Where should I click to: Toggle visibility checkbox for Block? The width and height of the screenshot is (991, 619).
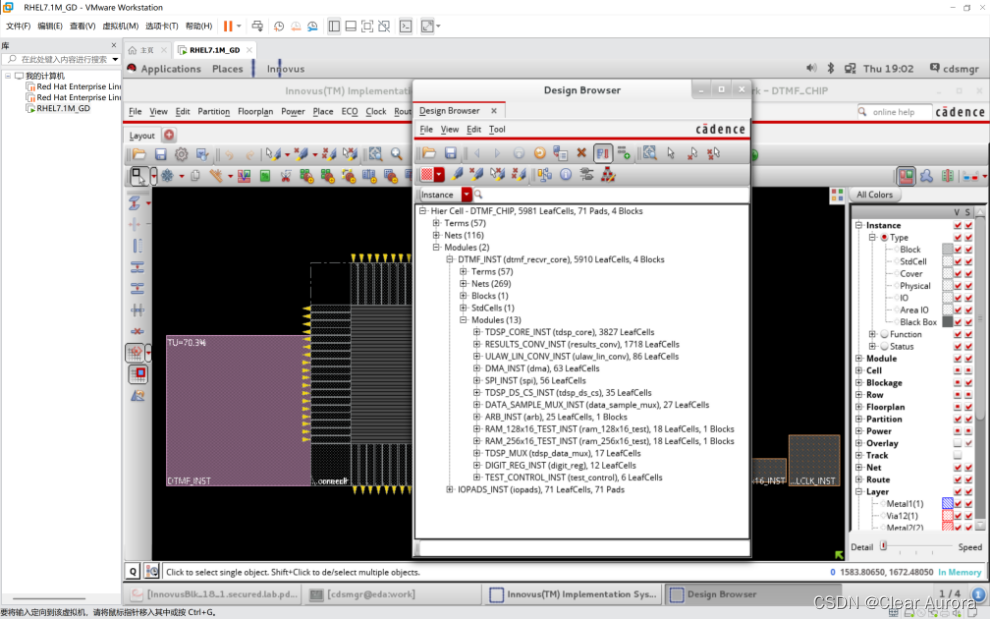(958, 249)
